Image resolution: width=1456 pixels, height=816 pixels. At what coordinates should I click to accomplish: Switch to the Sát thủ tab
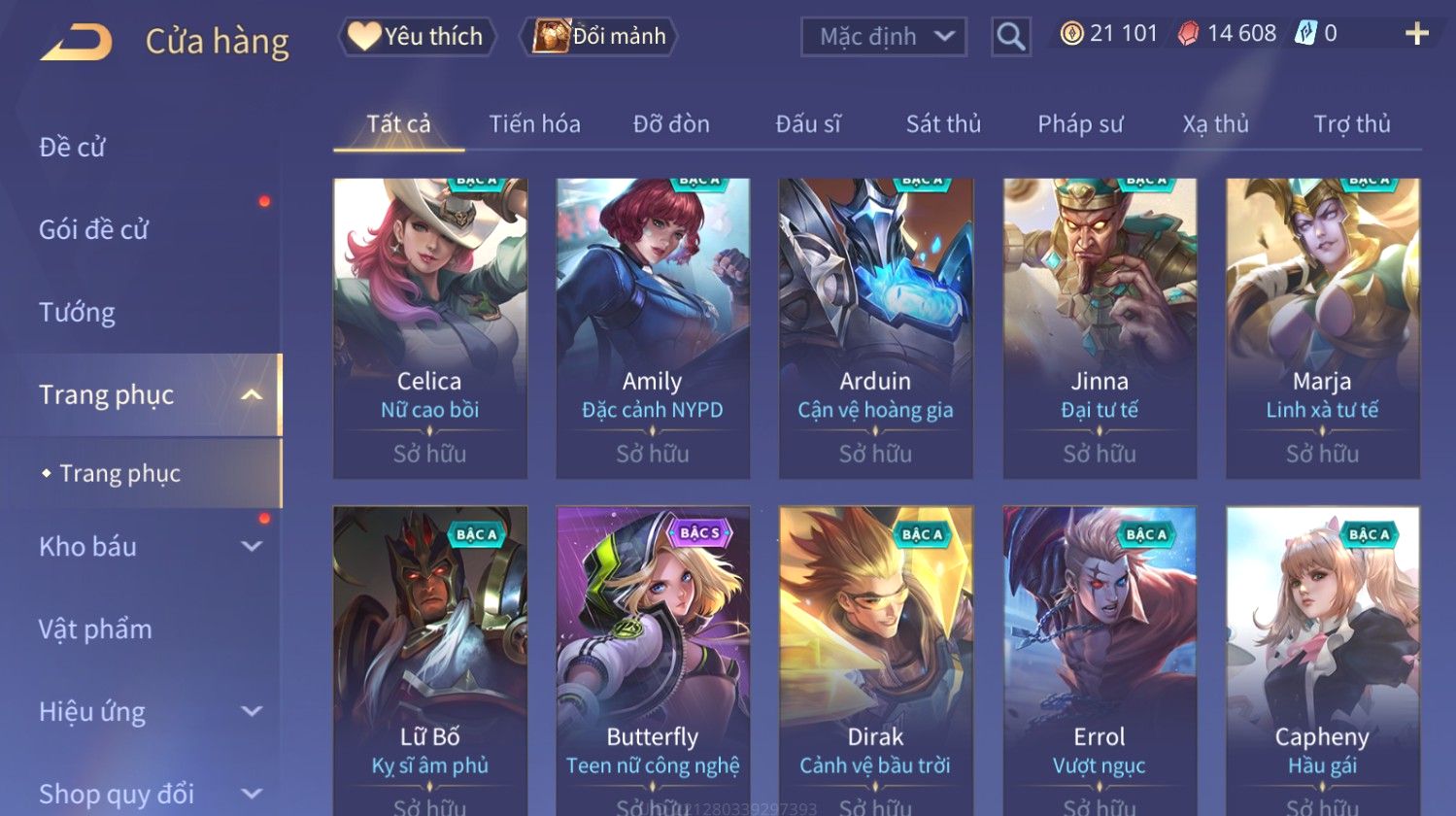(943, 124)
